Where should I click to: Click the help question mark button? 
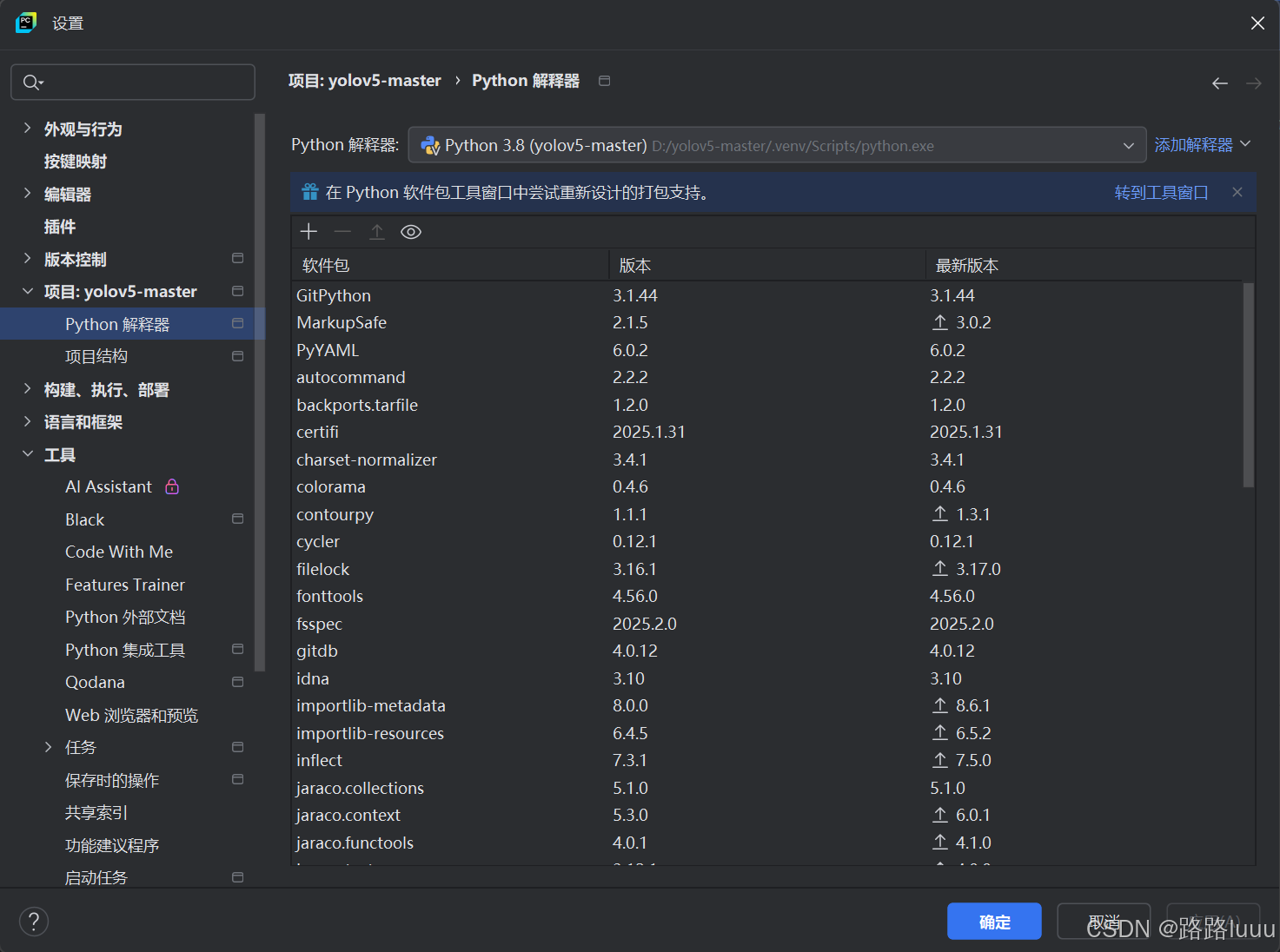(x=34, y=922)
